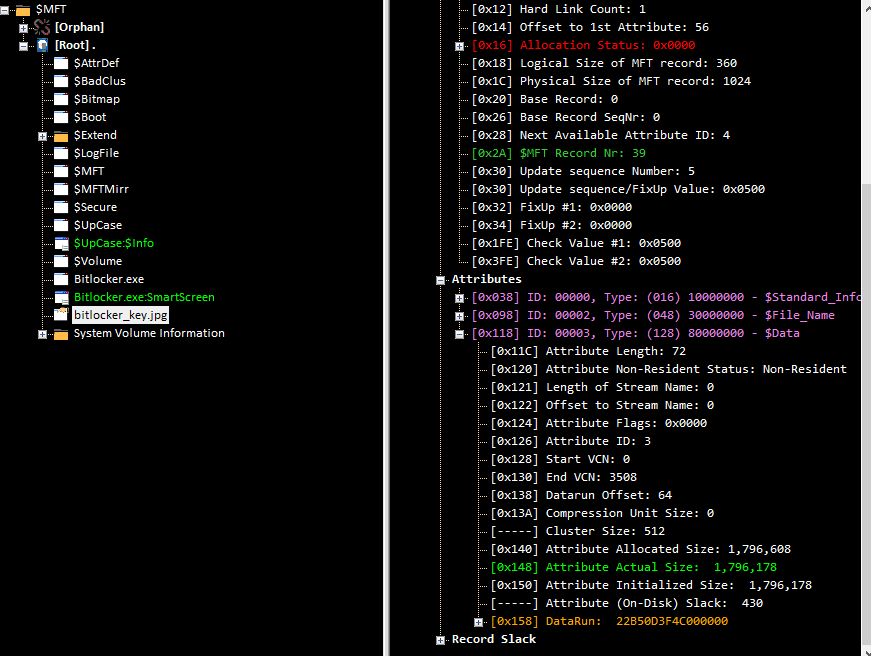Expand the Record Slack section
The image size is (871, 656).
click(441, 639)
